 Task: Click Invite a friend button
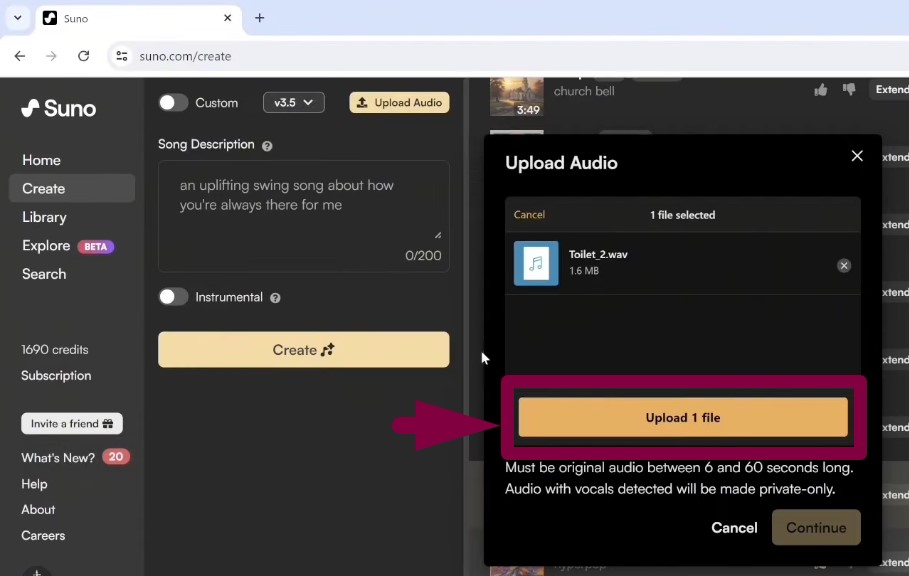pos(72,424)
